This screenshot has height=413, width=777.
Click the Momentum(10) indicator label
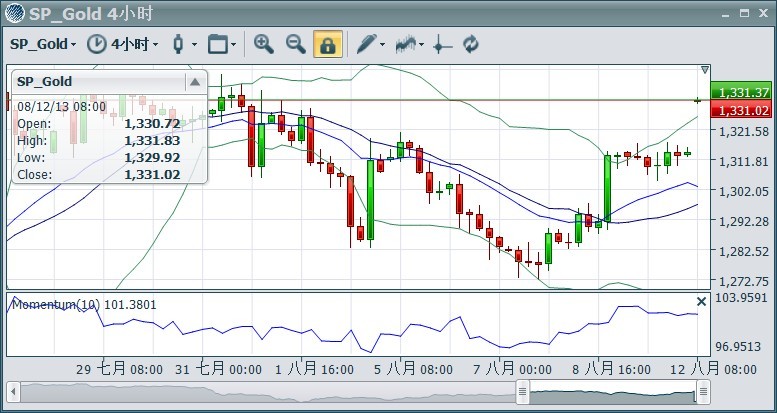(x=84, y=304)
